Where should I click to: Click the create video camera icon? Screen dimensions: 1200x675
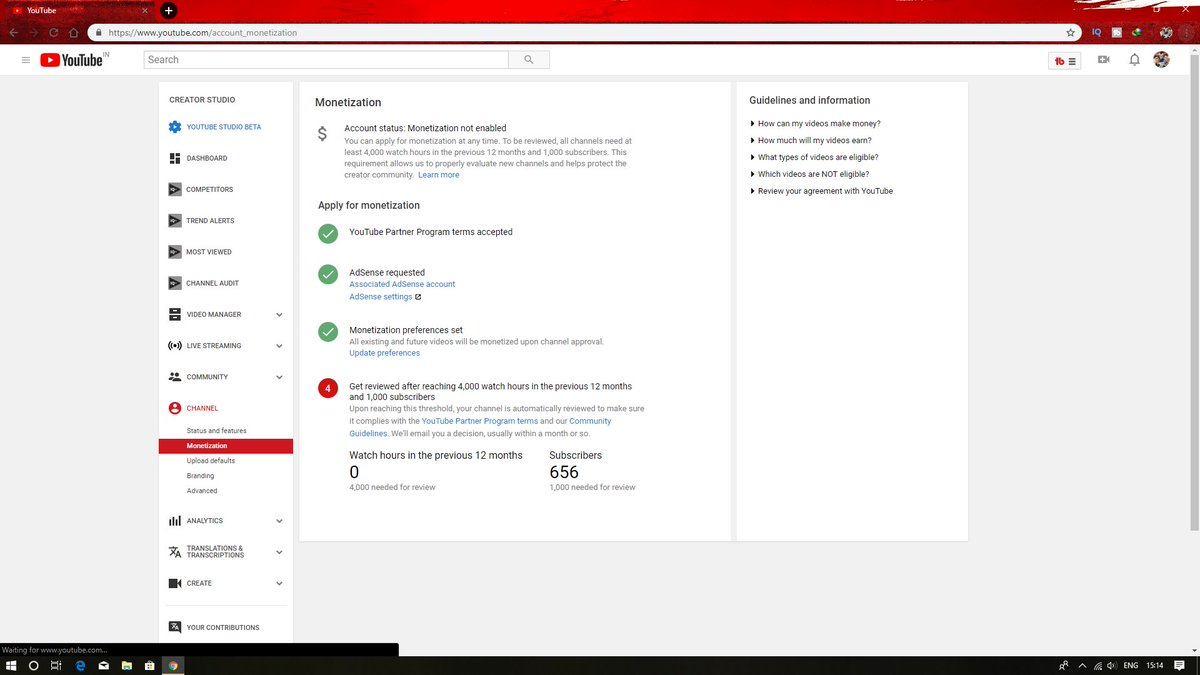(1104, 60)
